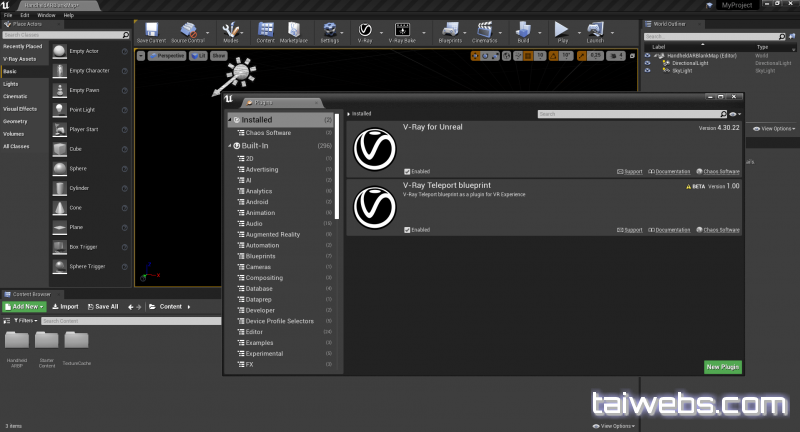Select the Geometry category in Place Actors
This screenshot has height=432, width=800.
[16, 120]
